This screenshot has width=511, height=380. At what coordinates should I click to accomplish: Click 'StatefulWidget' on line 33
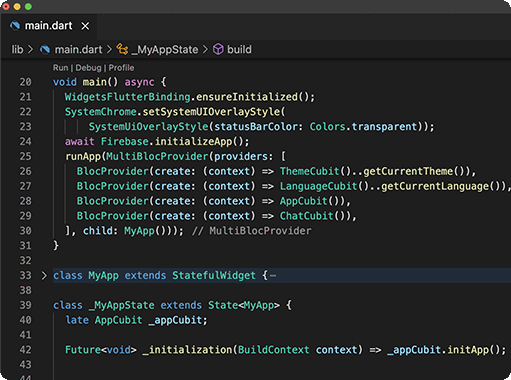pos(214,276)
